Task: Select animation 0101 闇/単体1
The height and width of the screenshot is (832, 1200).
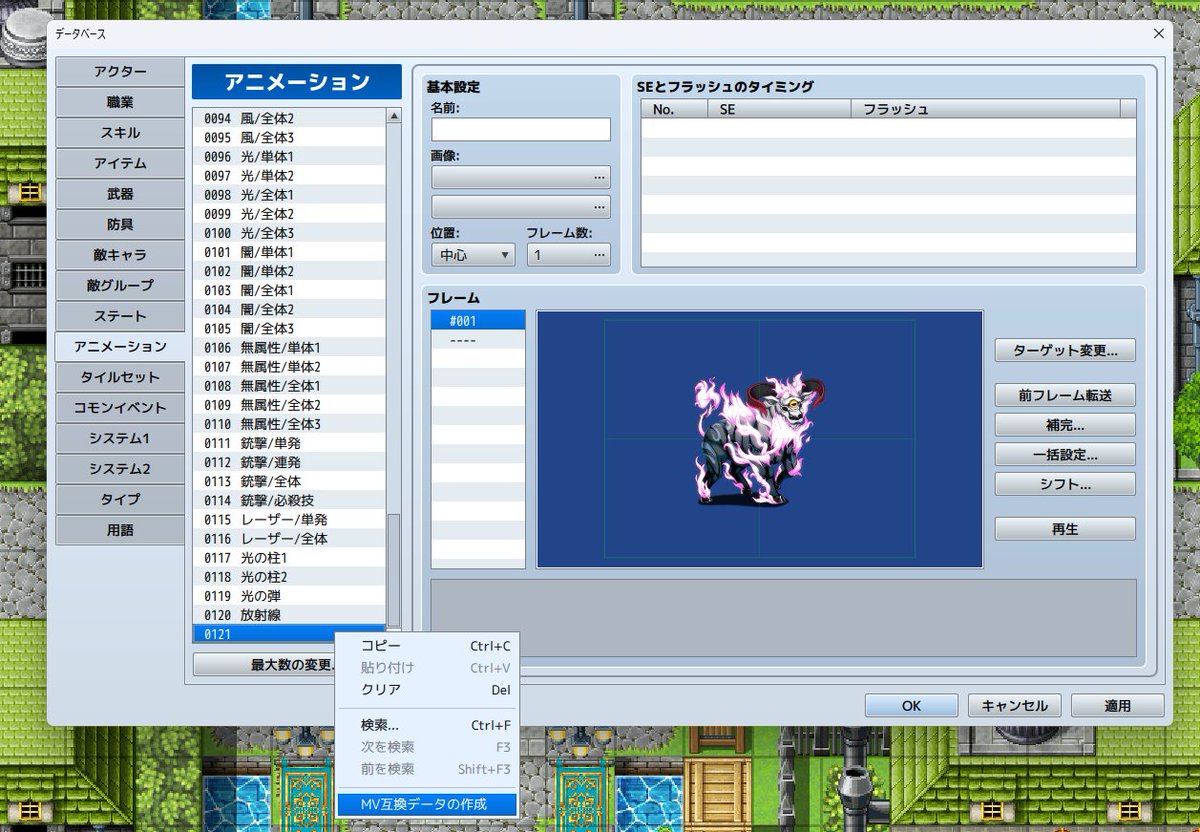Action: pos(289,252)
